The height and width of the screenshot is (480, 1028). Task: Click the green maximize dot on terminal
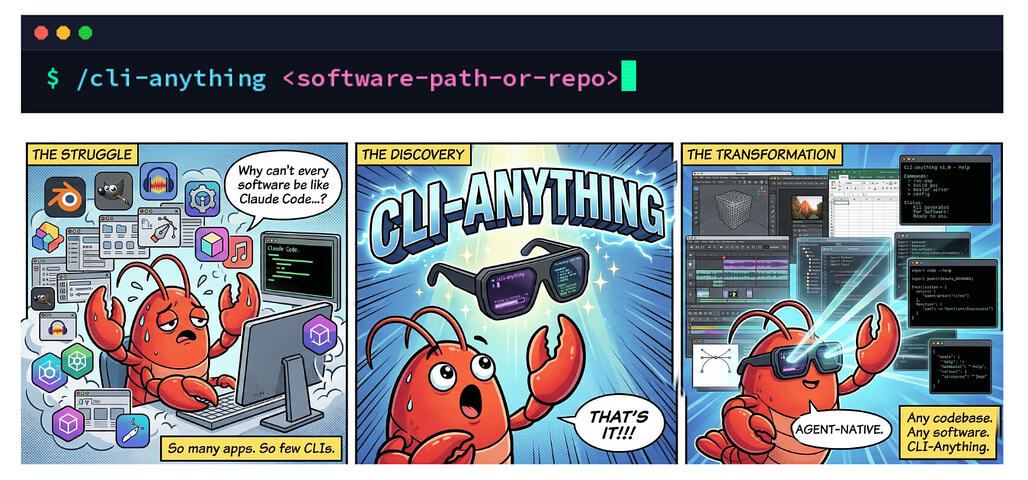click(x=85, y=33)
